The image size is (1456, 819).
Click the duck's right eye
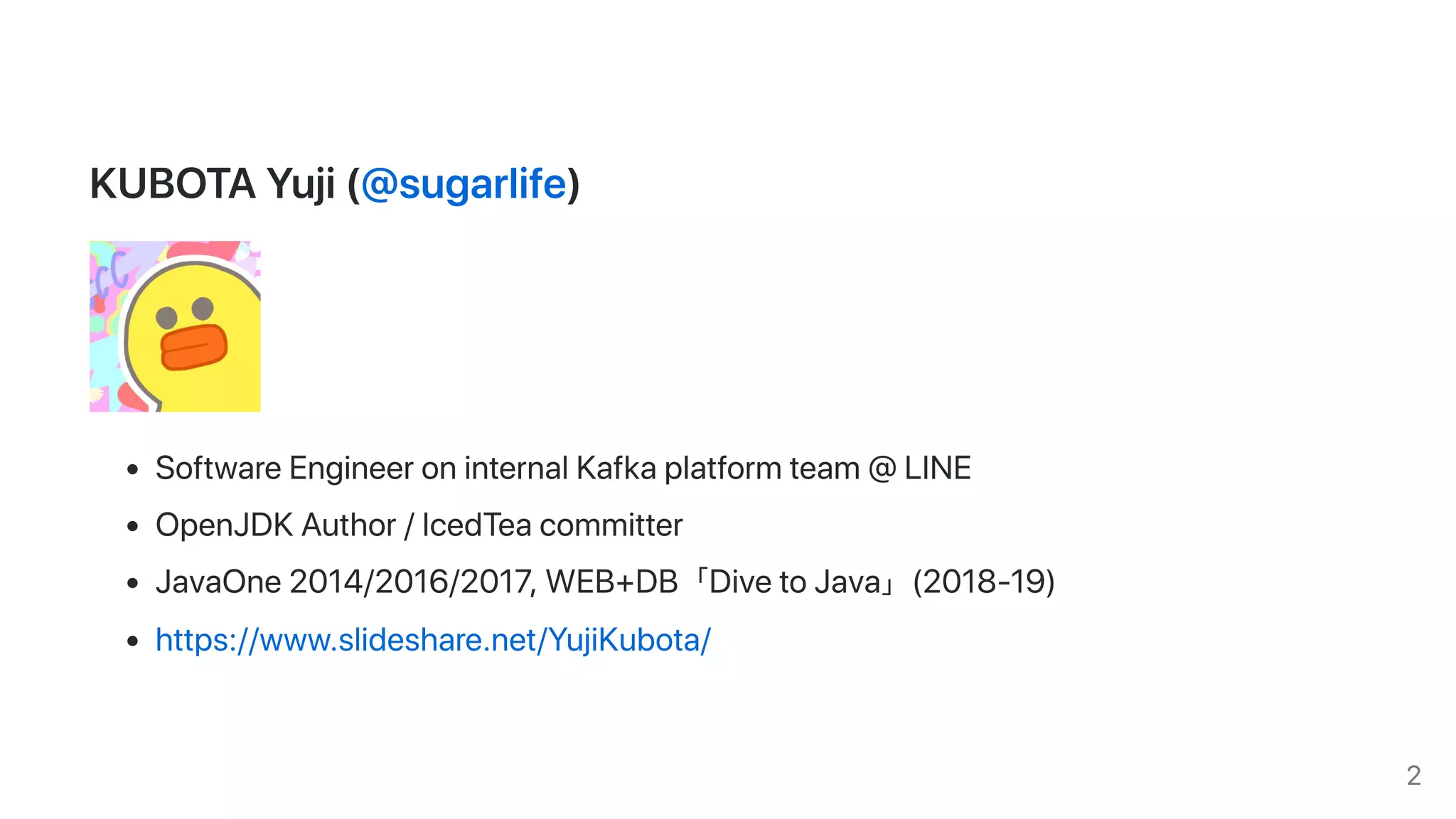tap(203, 308)
